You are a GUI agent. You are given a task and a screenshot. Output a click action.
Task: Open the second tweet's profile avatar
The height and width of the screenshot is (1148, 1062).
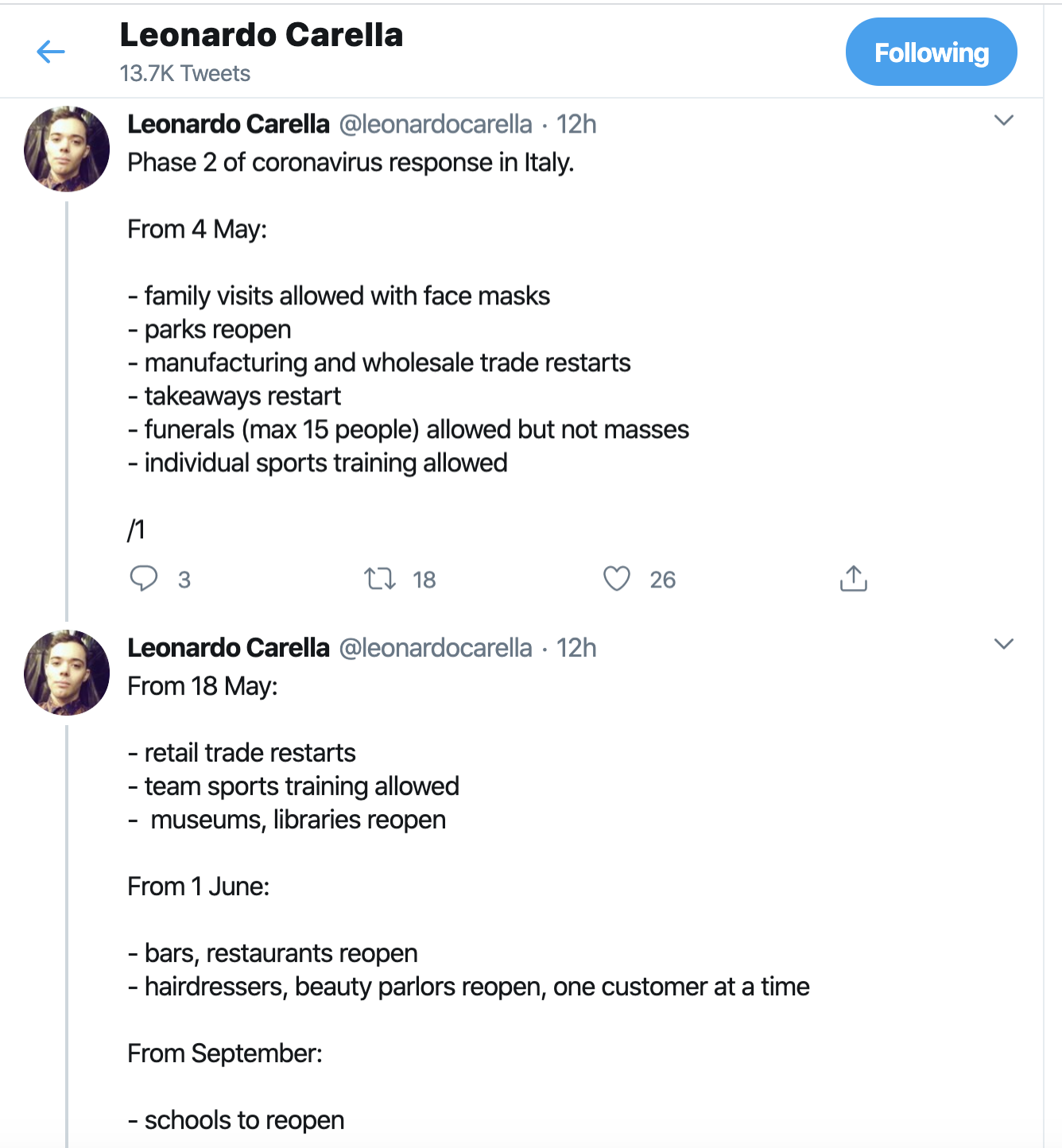point(67,673)
